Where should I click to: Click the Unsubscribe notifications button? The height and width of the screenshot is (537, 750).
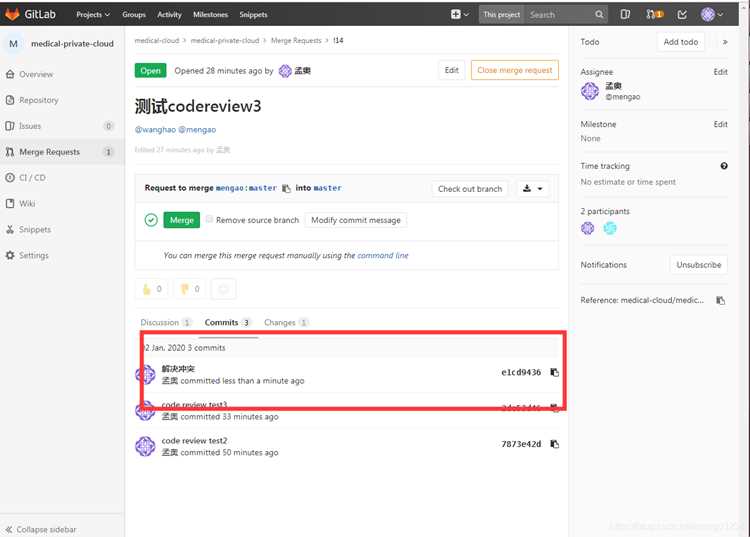pos(698,264)
